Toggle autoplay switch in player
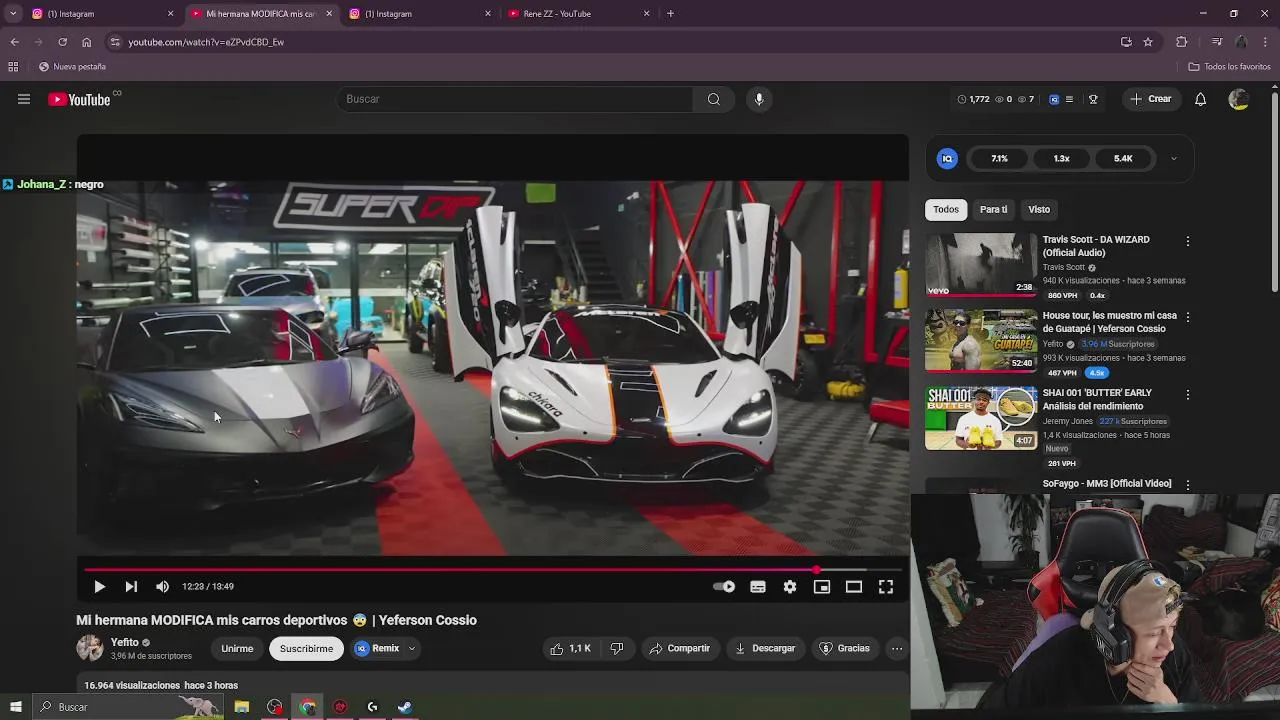Image resolution: width=1280 pixels, height=720 pixels. click(725, 587)
